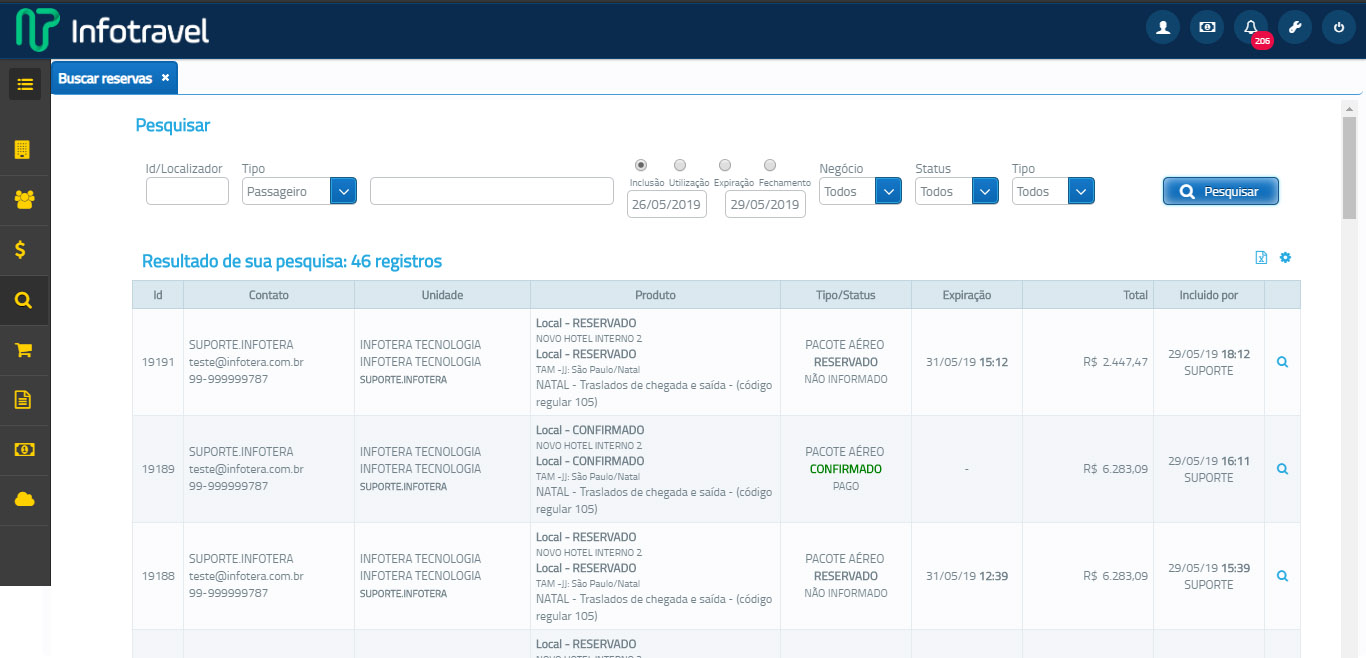This screenshot has height=658, width=1366.
Task: Select the Utilização radio button
Action: [680, 165]
